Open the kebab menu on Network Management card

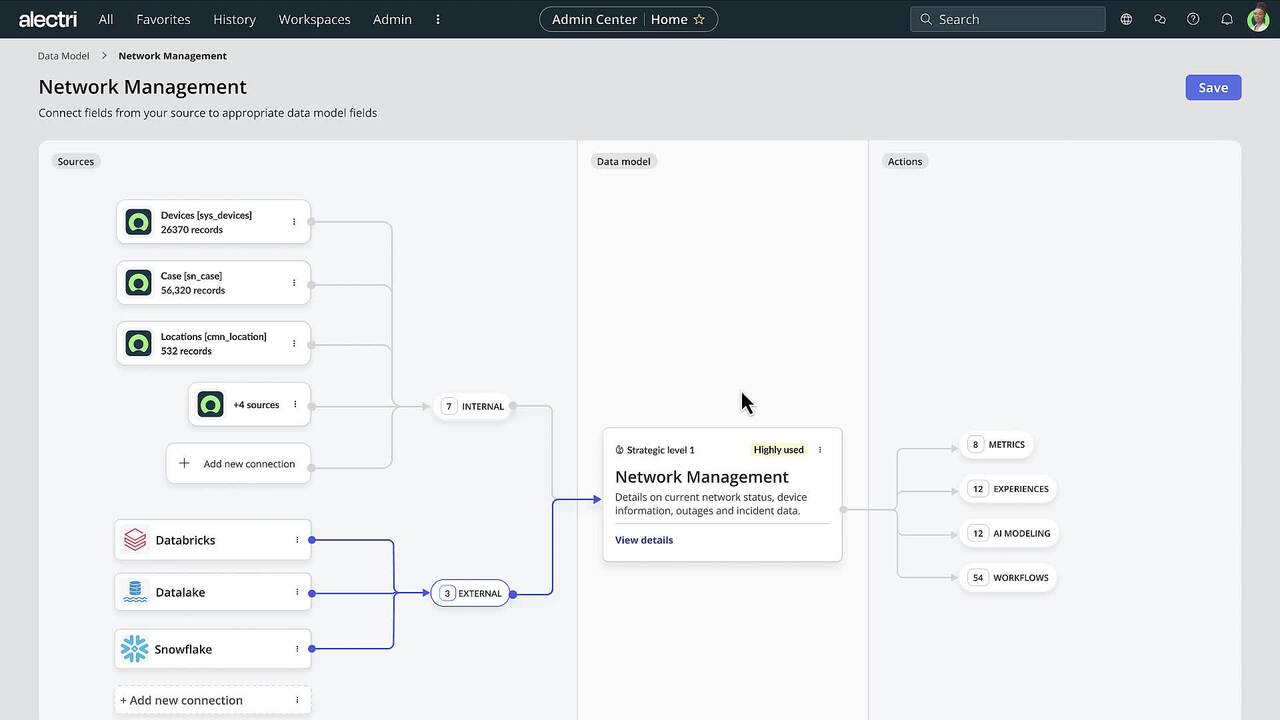pyautogui.click(x=819, y=450)
